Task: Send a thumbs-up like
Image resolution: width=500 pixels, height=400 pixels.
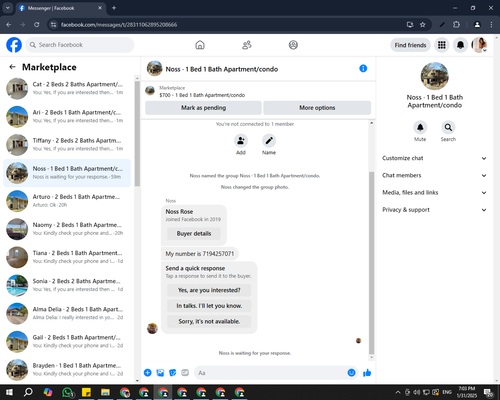Action: (x=367, y=373)
